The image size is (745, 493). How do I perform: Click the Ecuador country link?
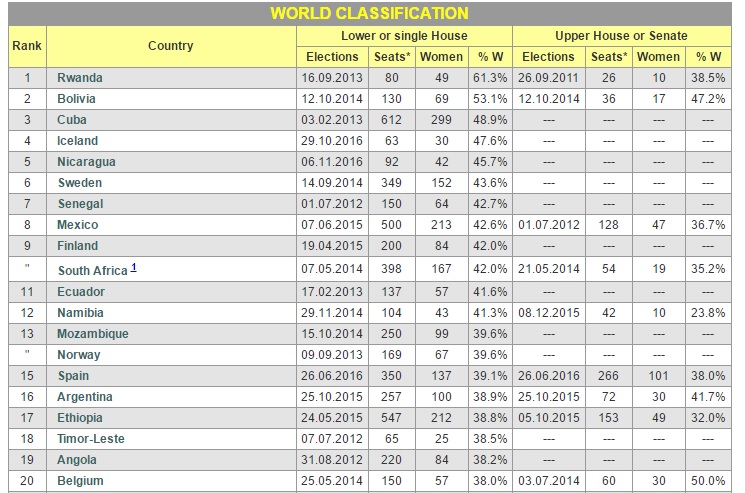pyautogui.click(x=81, y=292)
